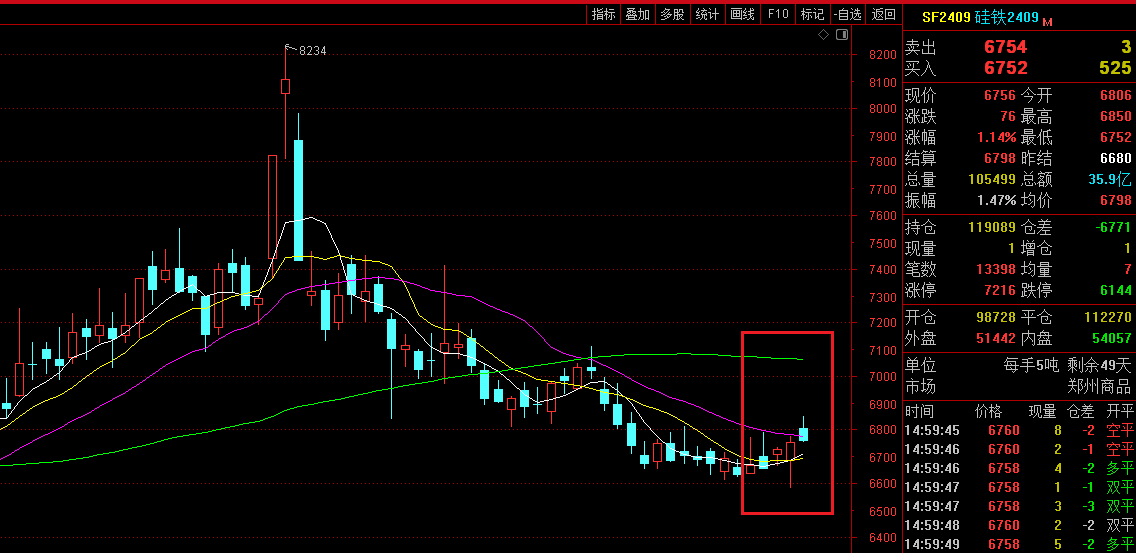This screenshot has width=1136, height=553.
Task: Toggle the side panel layout icon
Action: tap(840, 34)
